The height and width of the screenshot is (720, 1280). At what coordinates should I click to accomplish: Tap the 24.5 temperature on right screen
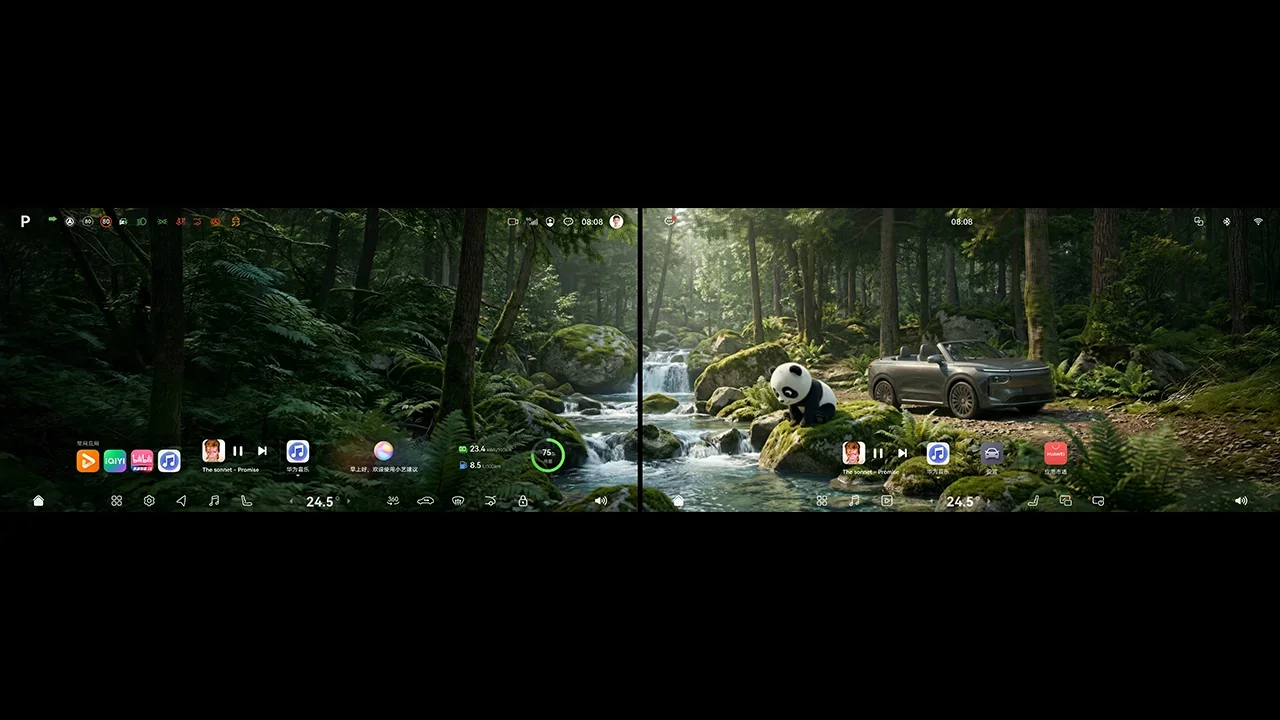tap(960, 502)
